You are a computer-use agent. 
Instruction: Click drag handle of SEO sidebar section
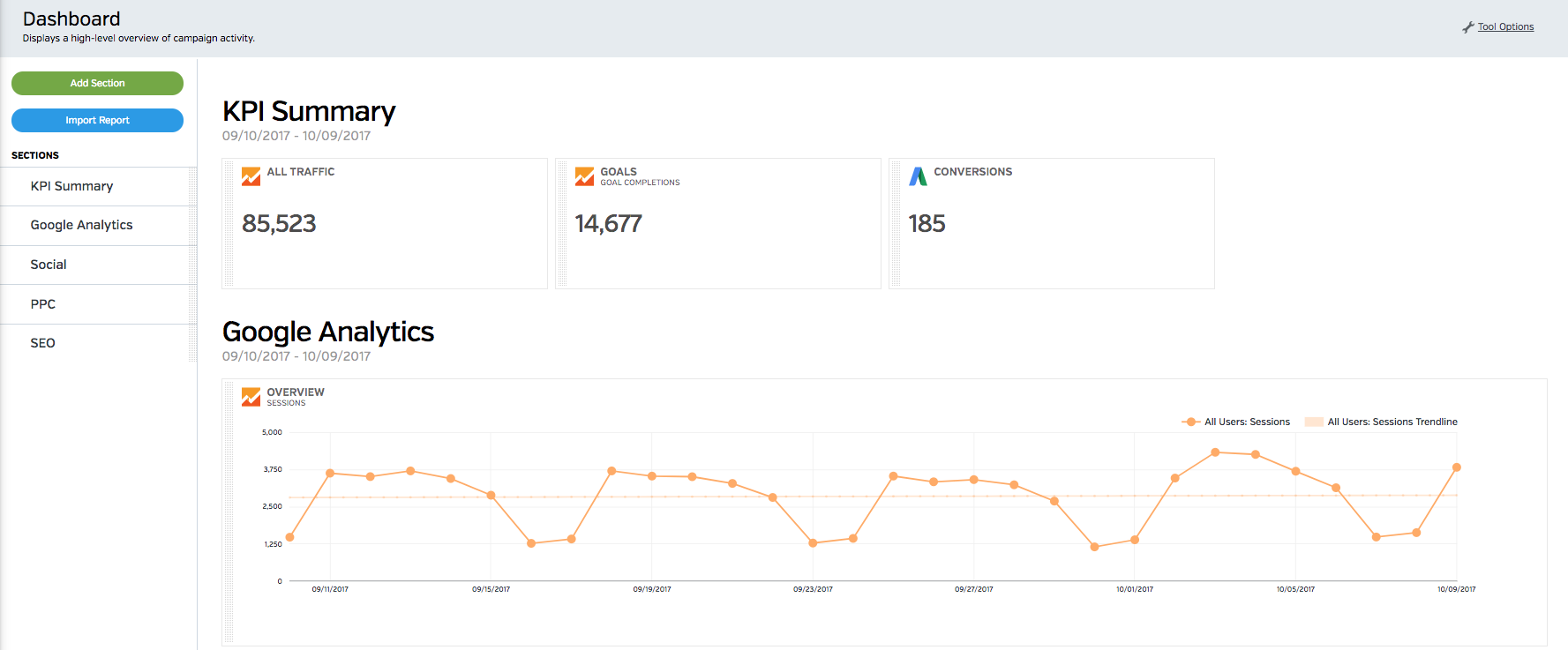point(191,343)
